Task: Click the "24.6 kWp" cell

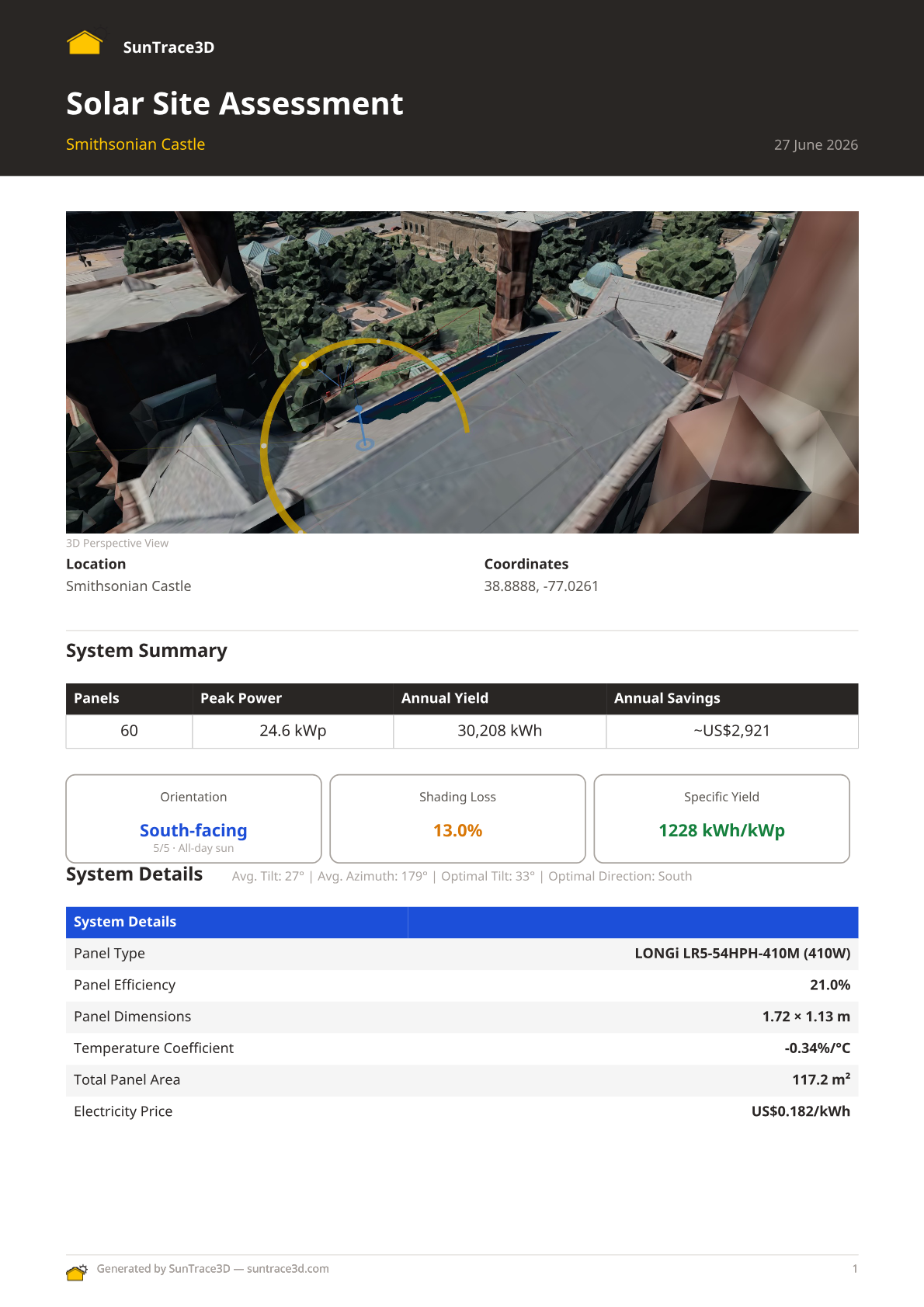Action: tap(293, 731)
